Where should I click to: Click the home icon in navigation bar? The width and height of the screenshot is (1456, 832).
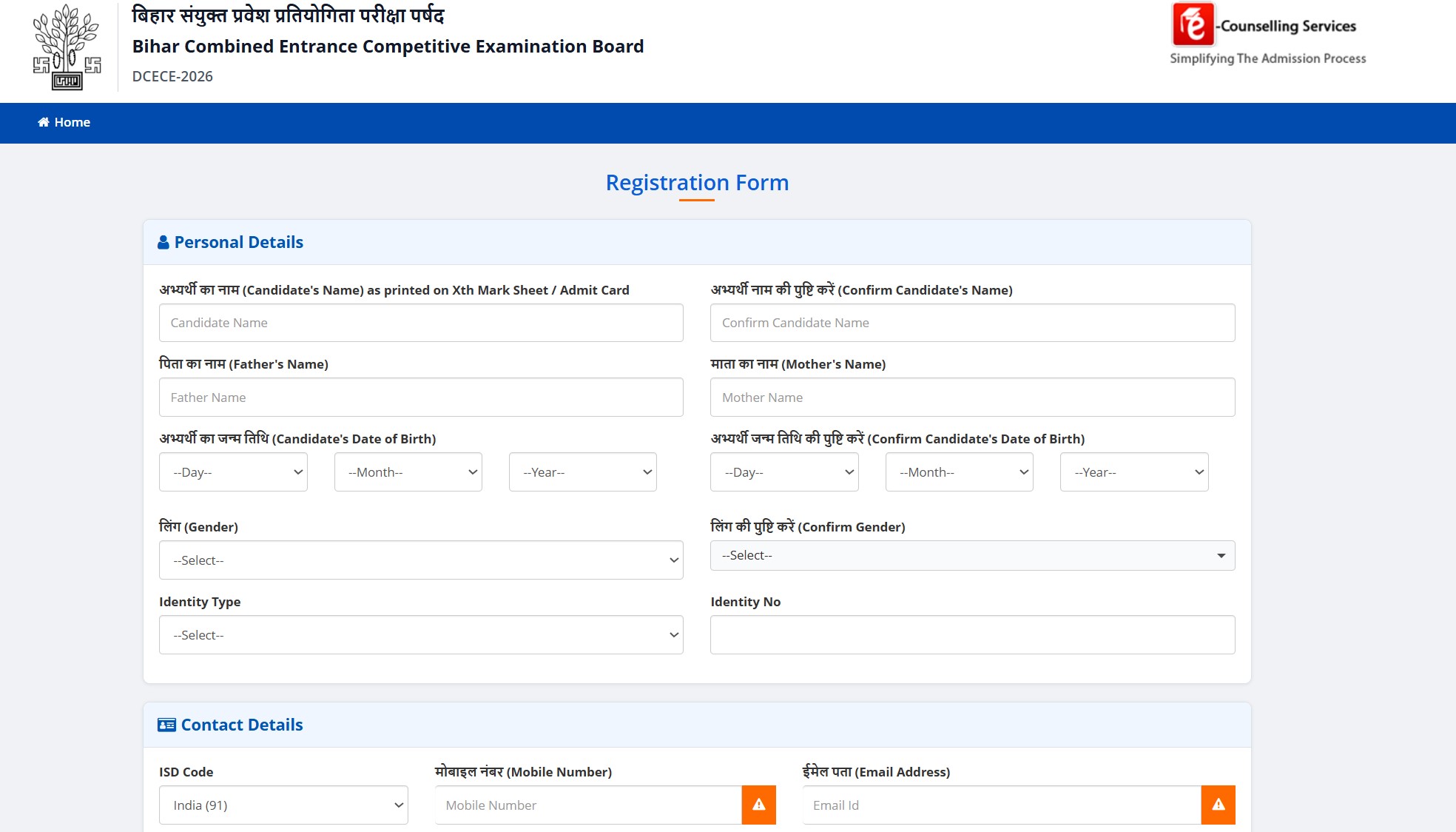click(44, 122)
